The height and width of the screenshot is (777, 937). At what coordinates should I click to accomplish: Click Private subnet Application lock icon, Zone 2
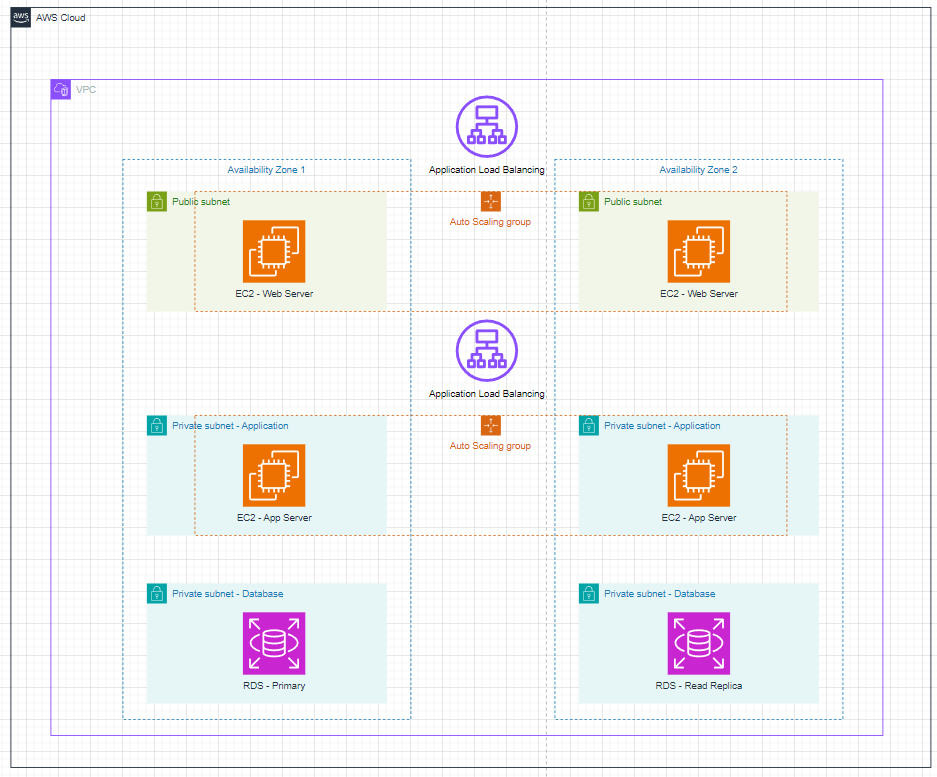pyautogui.click(x=589, y=426)
